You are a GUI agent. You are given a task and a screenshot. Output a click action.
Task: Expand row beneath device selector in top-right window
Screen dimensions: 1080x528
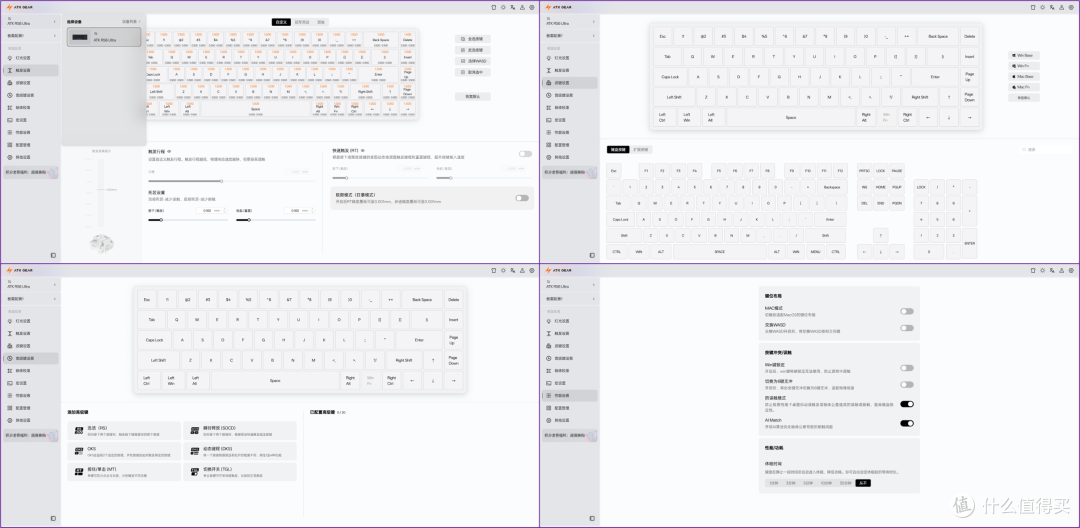pyautogui.click(x=570, y=35)
